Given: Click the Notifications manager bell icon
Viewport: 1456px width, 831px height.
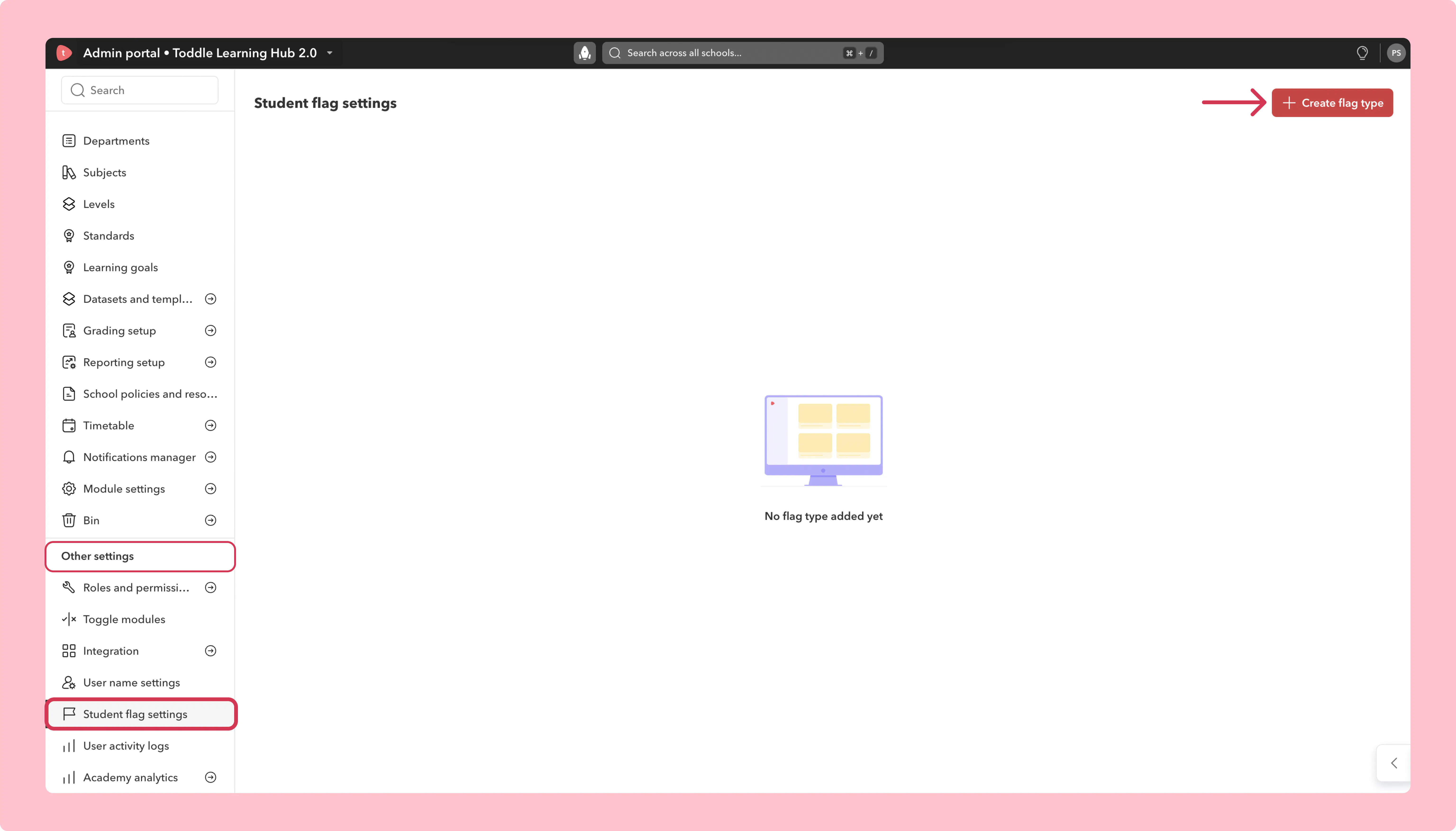Looking at the screenshot, I should click(69, 457).
